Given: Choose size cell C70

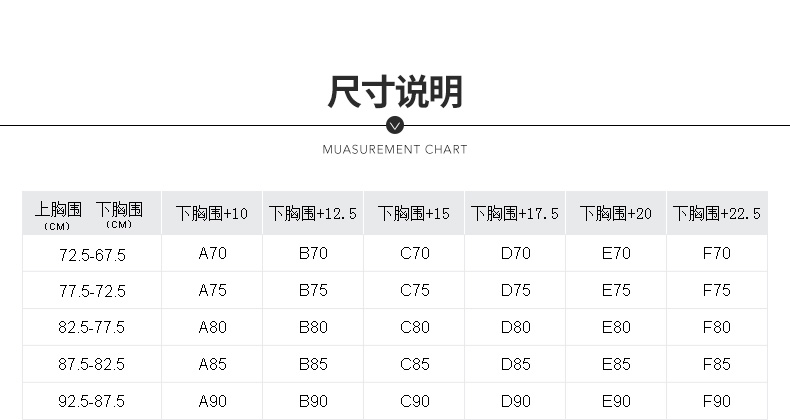Looking at the screenshot, I should tap(415, 253).
